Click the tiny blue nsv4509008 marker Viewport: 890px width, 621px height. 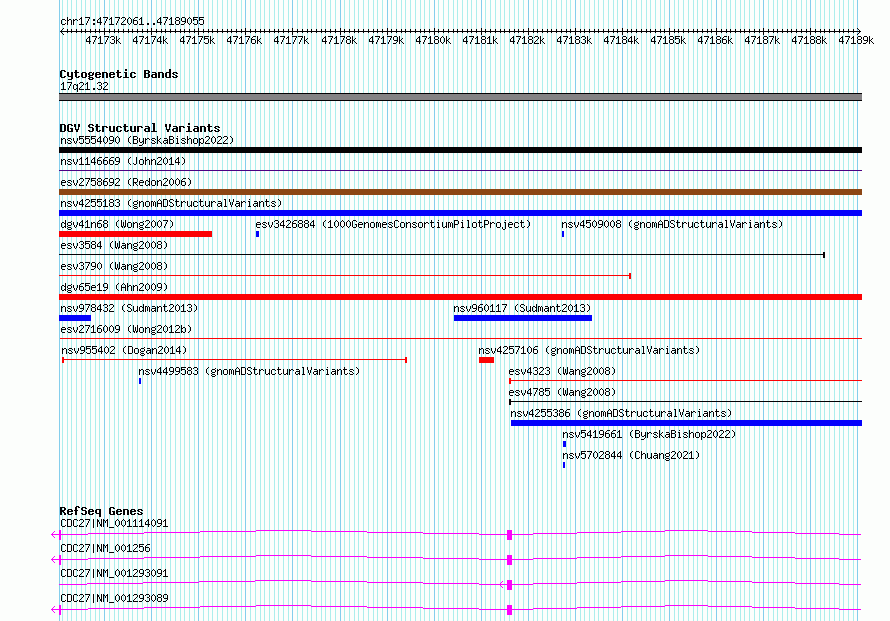point(563,234)
